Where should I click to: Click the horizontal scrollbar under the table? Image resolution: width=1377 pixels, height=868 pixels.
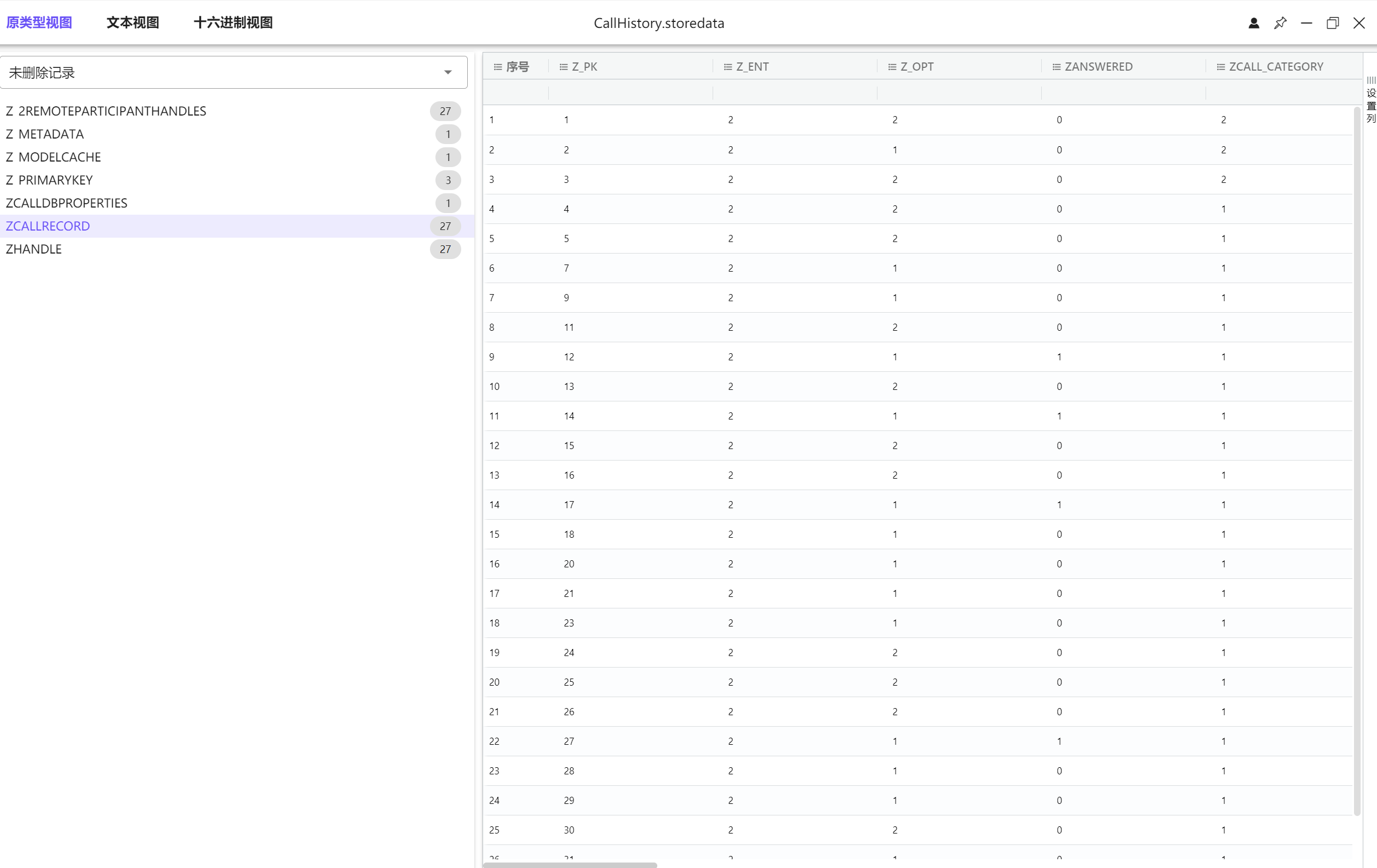[x=570, y=865]
